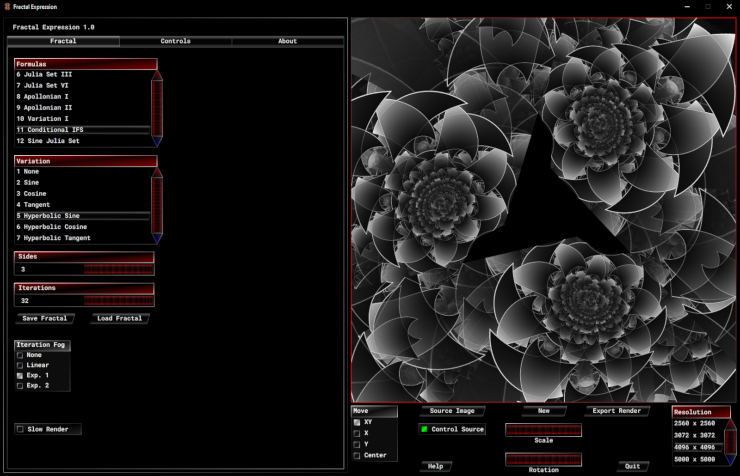Open the About tab
The width and height of the screenshot is (740, 476).
point(287,42)
